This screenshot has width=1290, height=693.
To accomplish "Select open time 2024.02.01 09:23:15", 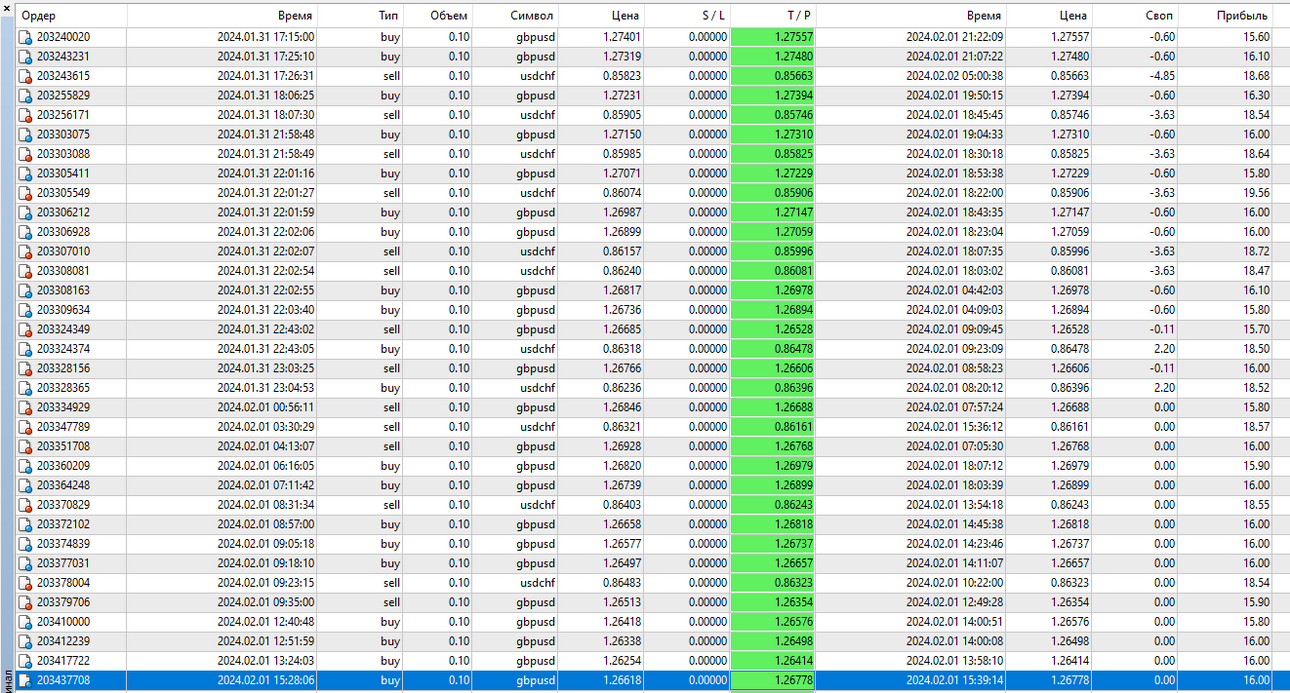I will pyautogui.click(x=266, y=583).
